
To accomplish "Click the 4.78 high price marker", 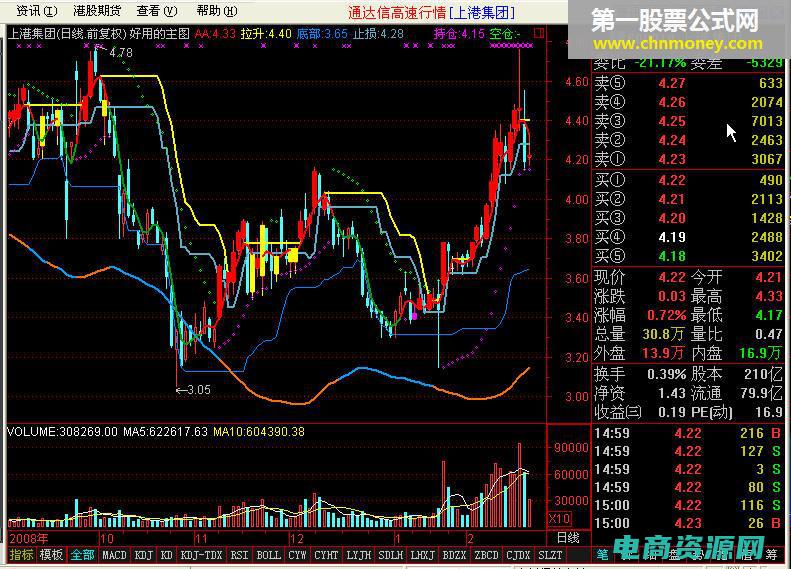I will click(x=121, y=52).
